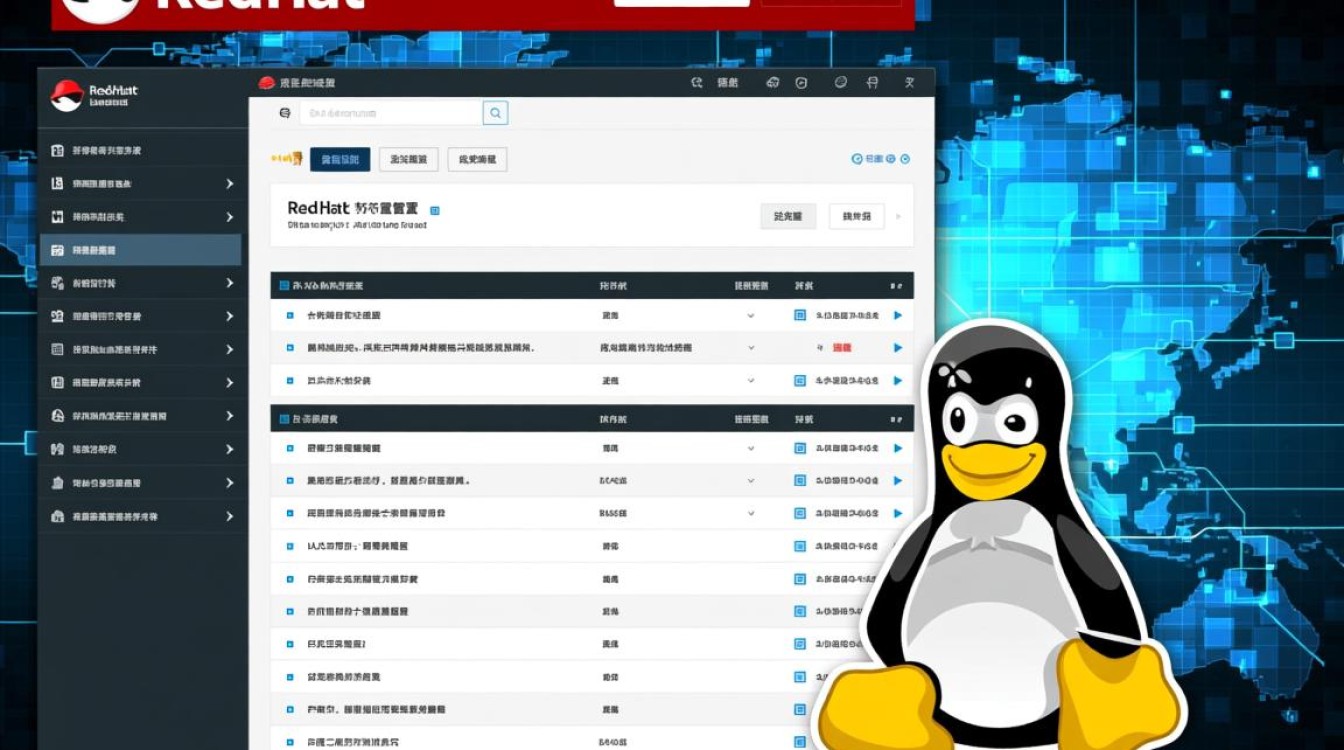The image size is (1344, 750).
Task: Open the dropdown caret in the first table's first row
Action: pos(751,315)
